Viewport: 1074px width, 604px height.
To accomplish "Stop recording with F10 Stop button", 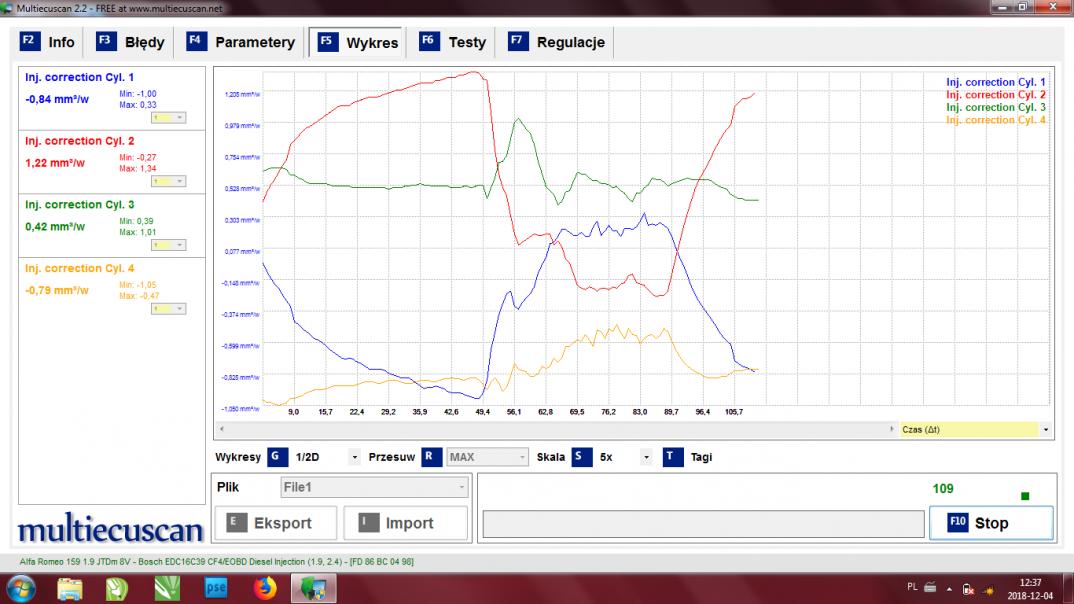I will 990,523.
